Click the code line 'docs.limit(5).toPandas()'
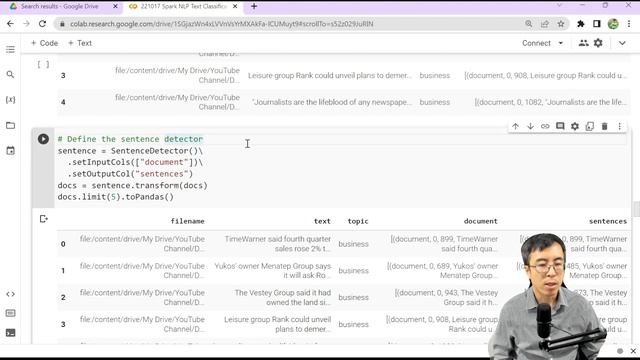640x360 pixels. (116, 197)
